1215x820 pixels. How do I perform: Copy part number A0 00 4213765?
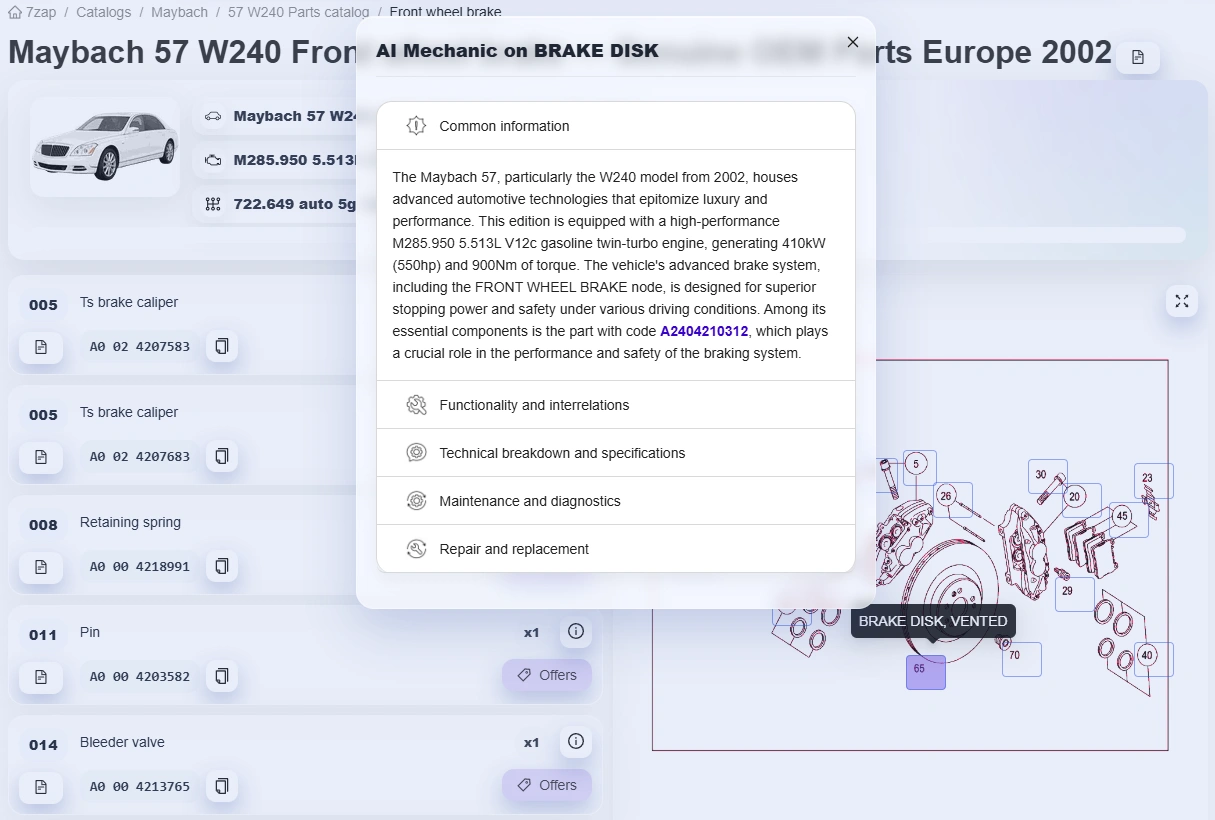(x=222, y=786)
